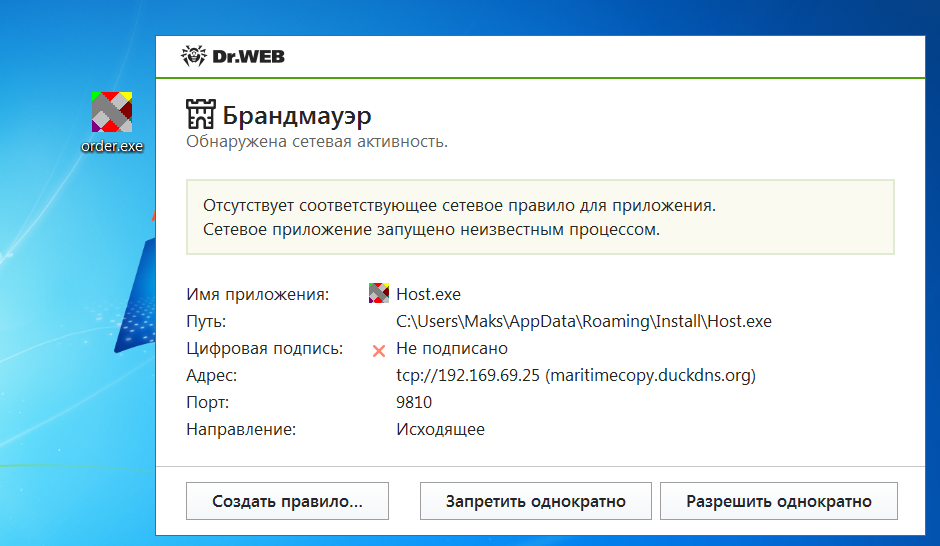Click the Не подписано signature status
The image size is (940, 546).
(451, 349)
